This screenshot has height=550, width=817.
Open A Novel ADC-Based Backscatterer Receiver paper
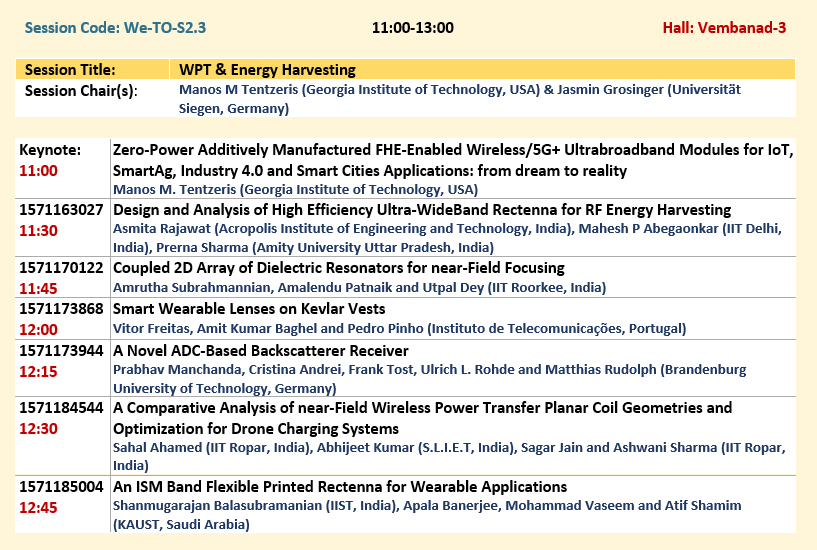pyautogui.click(x=260, y=350)
